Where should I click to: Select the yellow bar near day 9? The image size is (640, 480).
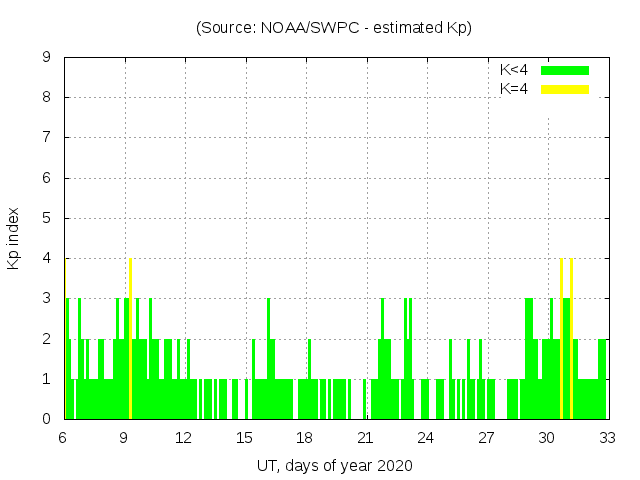(130, 338)
